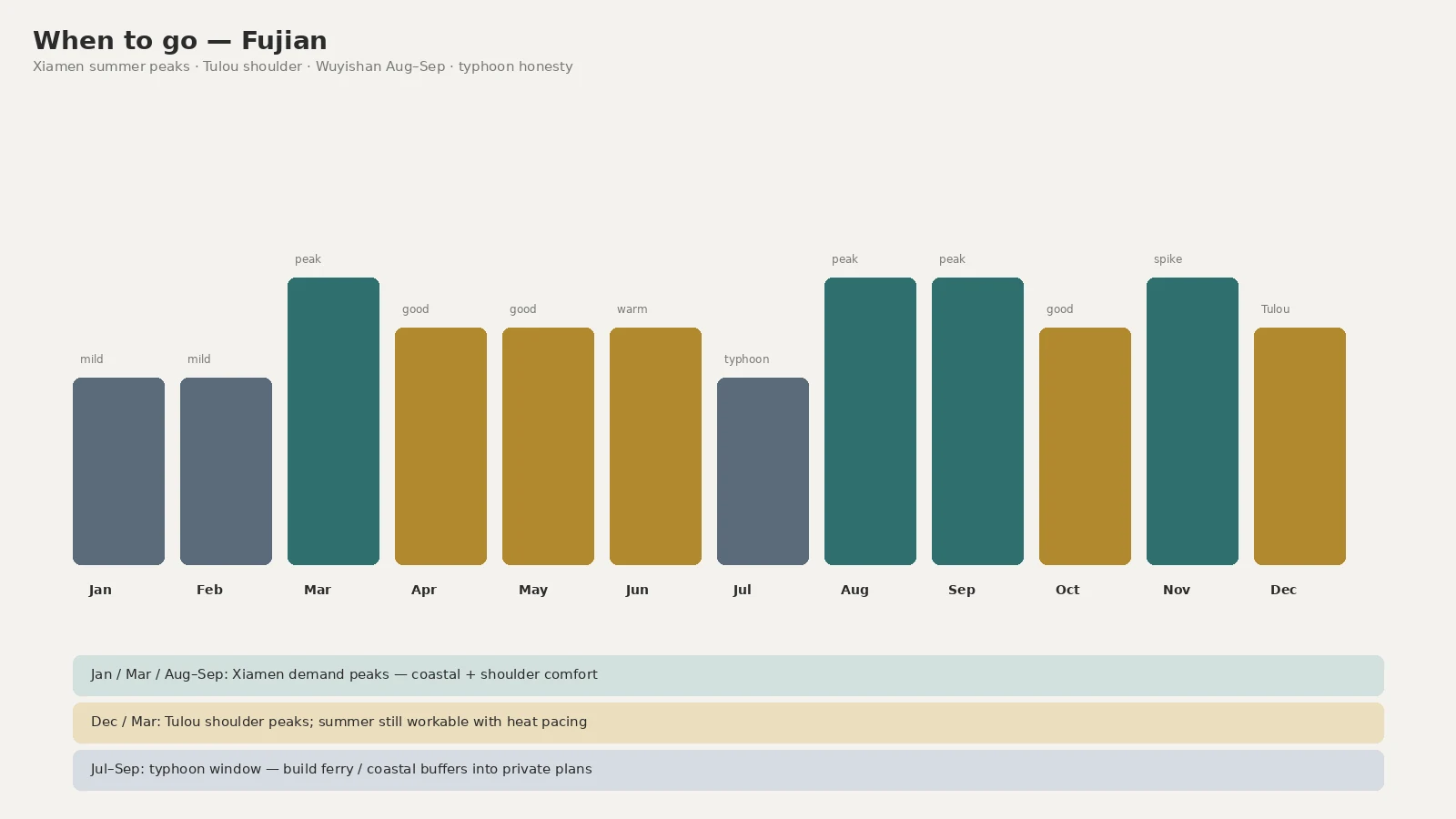Click the November spike bar
1456x819 pixels.
tap(1192, 421)
